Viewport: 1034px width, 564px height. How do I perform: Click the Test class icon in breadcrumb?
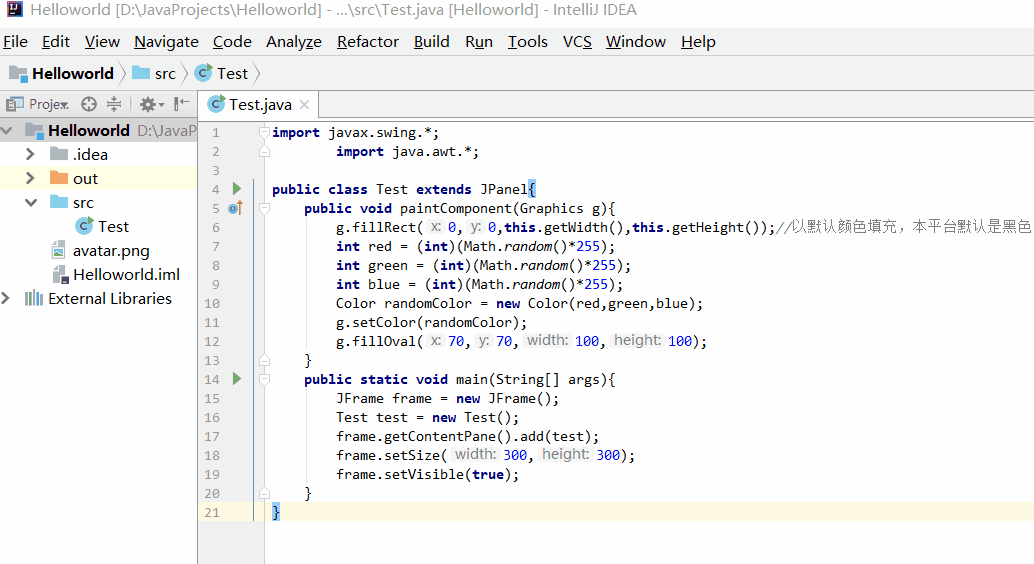pos(204,73)
